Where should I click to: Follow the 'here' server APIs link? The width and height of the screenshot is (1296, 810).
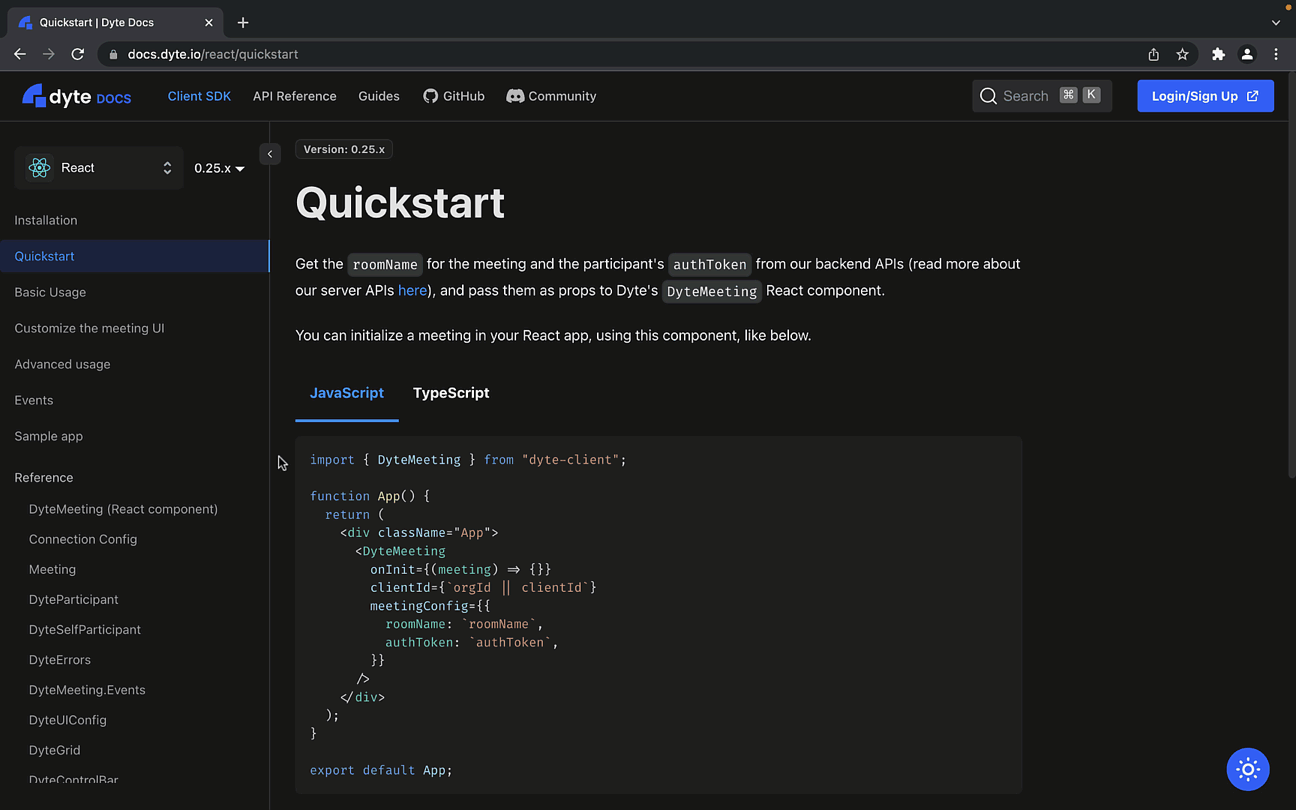coord(412,290)
